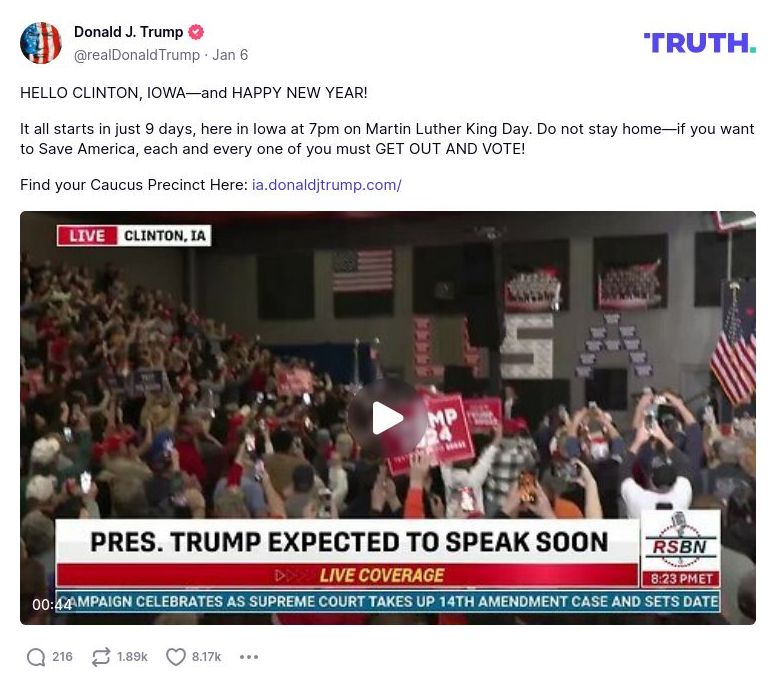Click the profile avatar picture
The image size is (777, 687).
[x=41, y=43]
